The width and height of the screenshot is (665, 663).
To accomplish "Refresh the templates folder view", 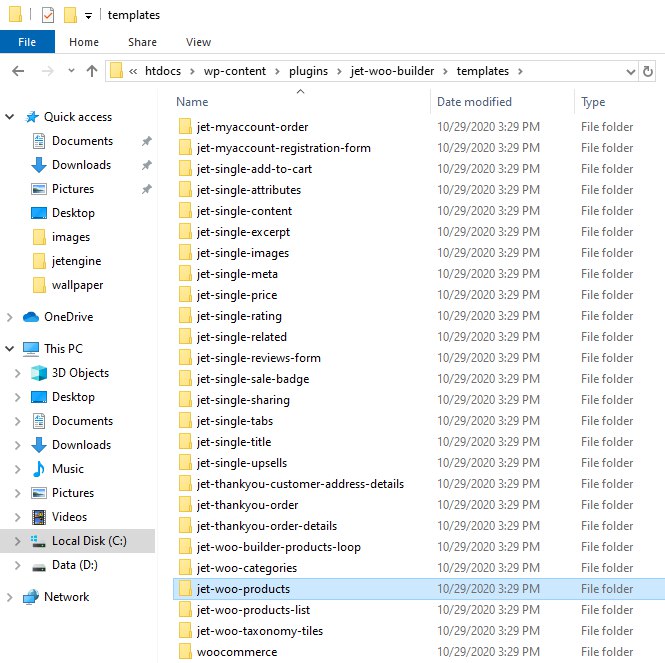I will tap(647, 71).
